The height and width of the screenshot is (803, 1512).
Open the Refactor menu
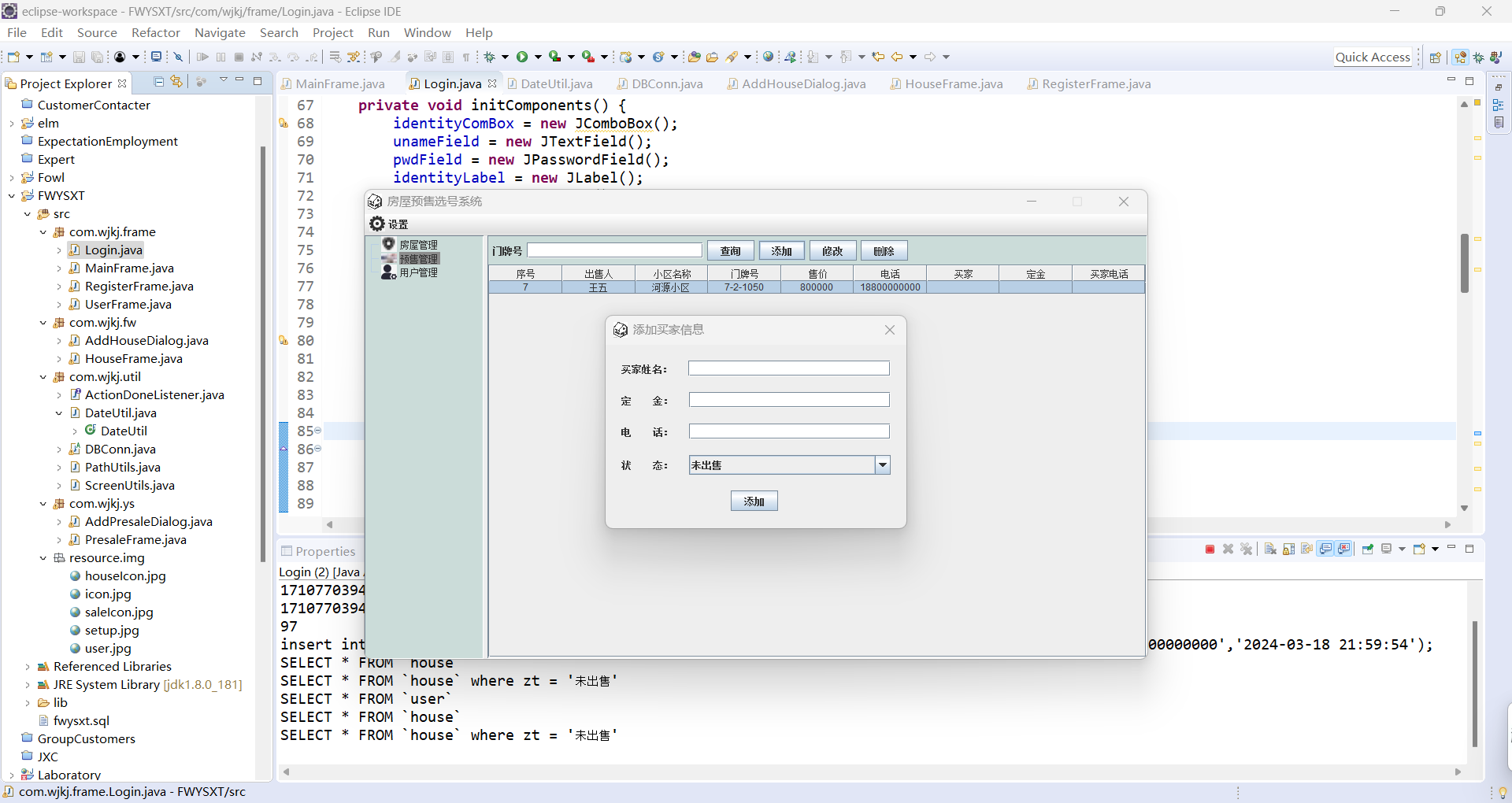pyautogui.click(x=156, y=32)
